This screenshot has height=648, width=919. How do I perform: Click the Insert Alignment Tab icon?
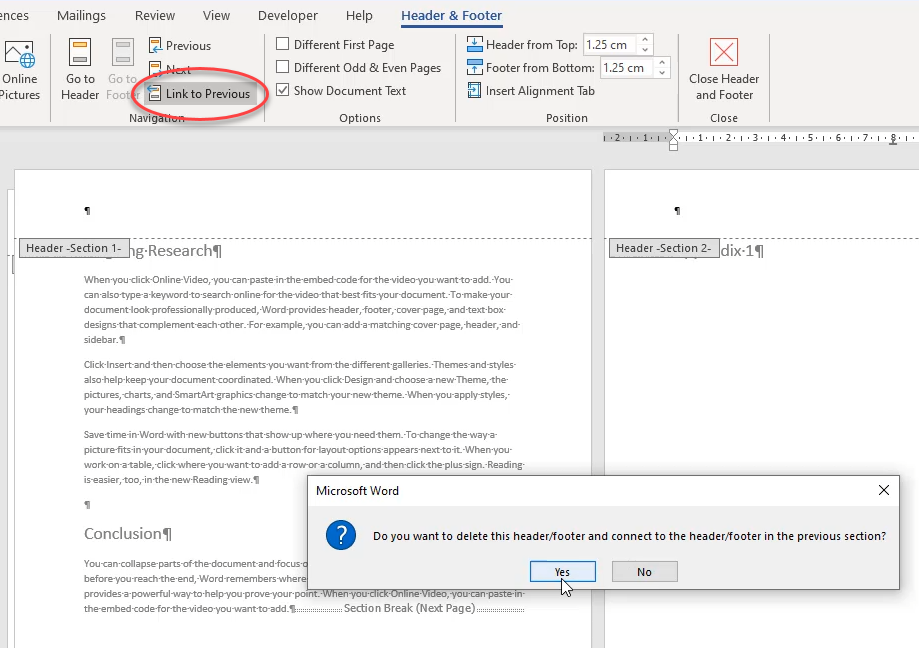coord(474,90)
